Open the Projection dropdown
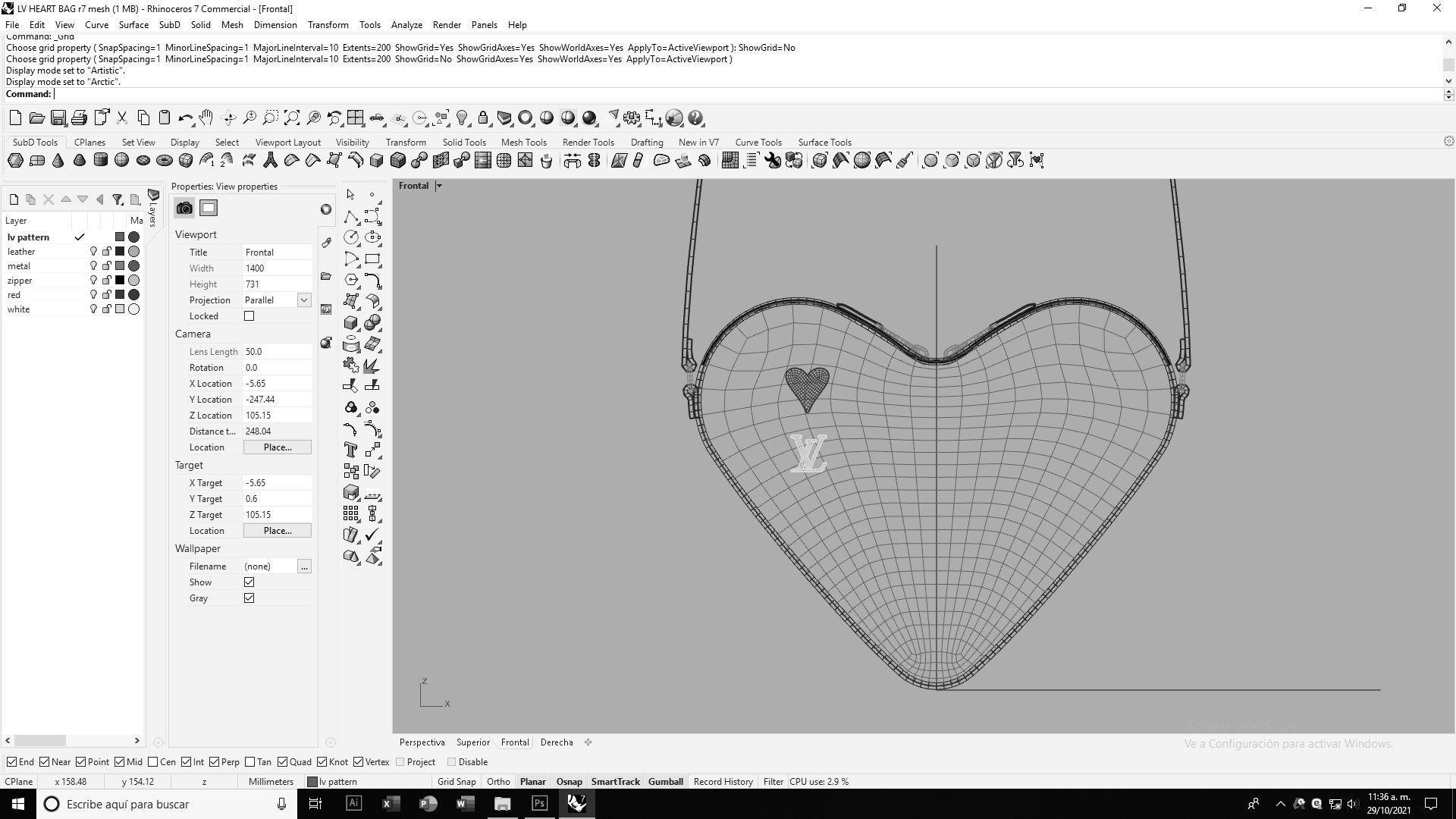 (304, 300)
